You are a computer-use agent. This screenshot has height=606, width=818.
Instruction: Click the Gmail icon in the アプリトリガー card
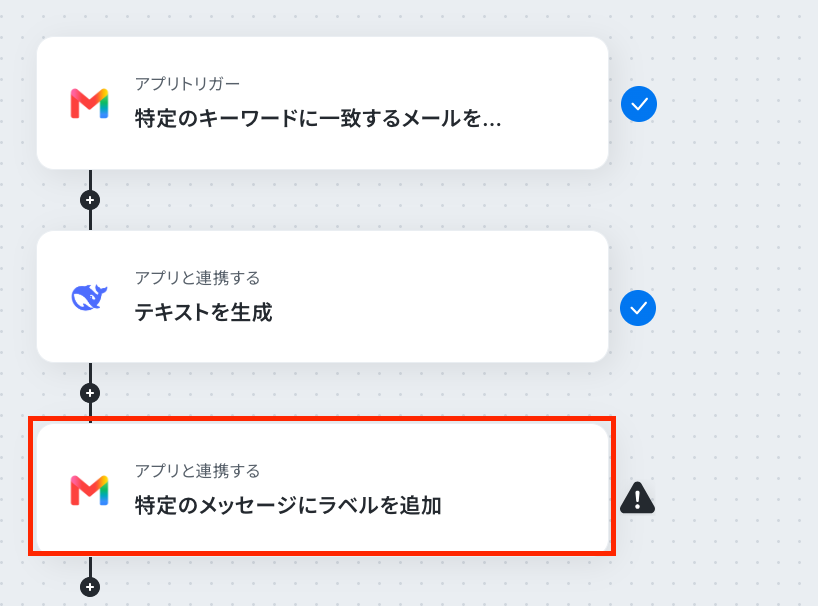click(89, 104)
